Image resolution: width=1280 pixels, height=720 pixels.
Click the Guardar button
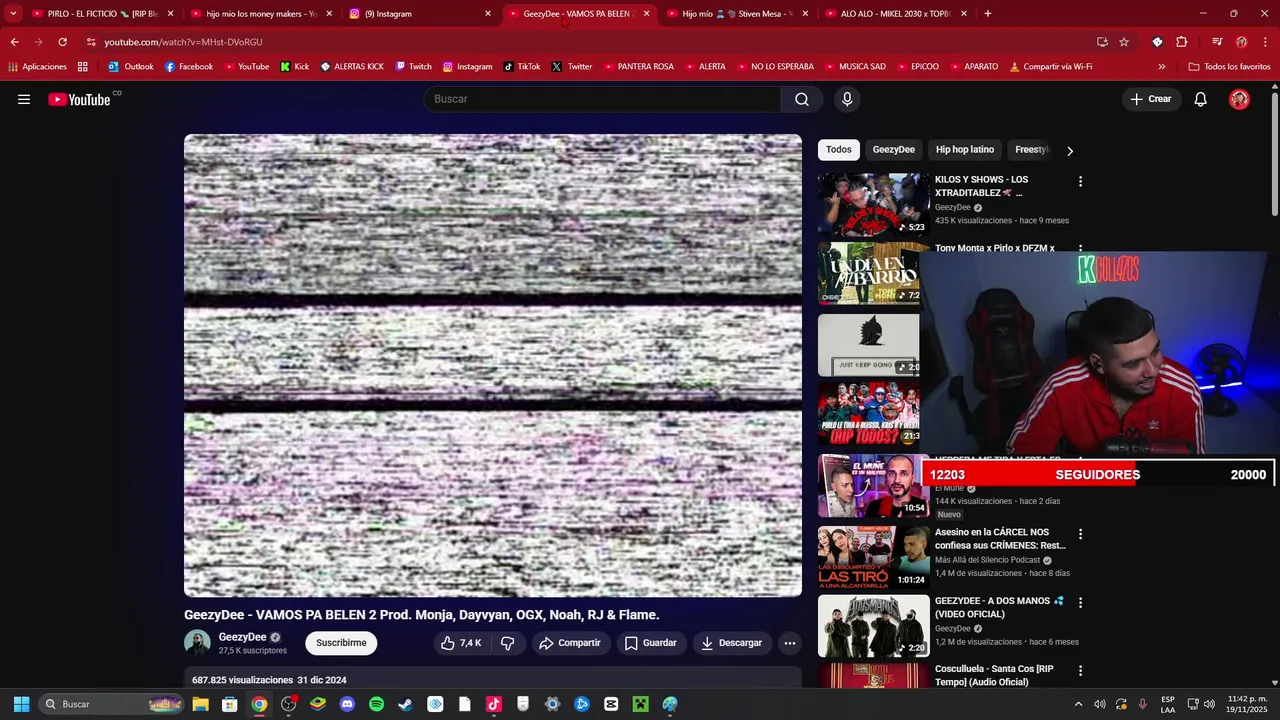click(651, 643)
